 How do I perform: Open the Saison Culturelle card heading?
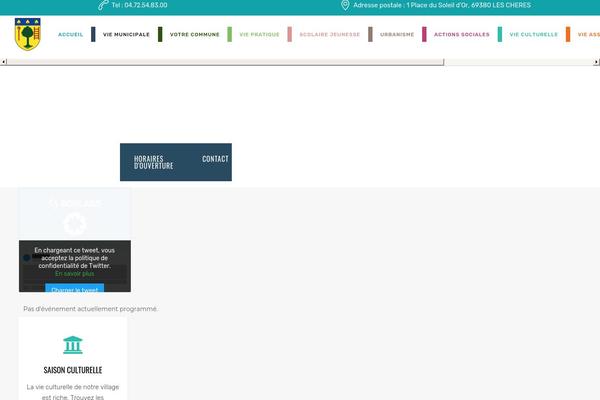[x=73, y=370]
